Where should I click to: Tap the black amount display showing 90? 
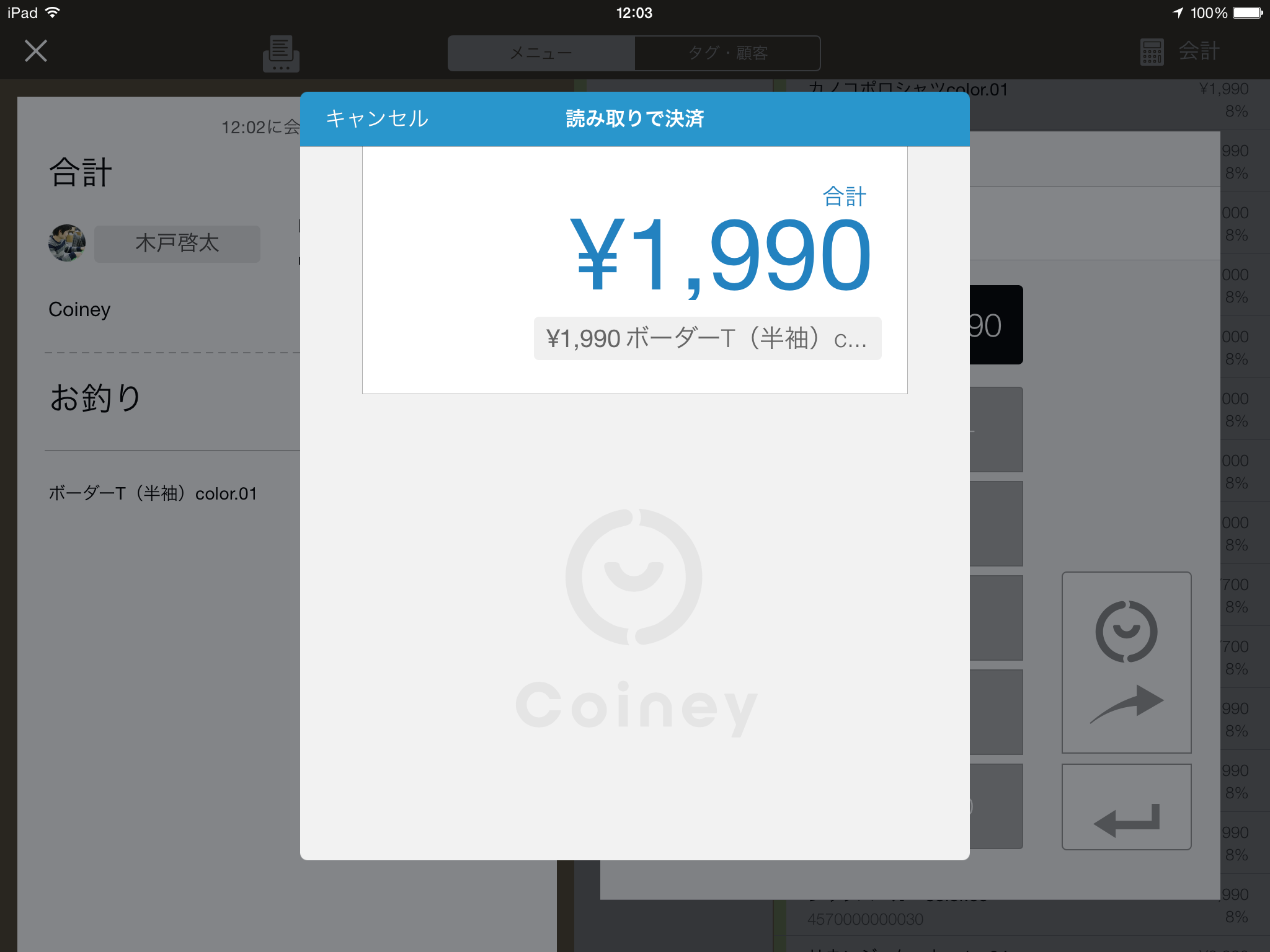tap(996, 325)
